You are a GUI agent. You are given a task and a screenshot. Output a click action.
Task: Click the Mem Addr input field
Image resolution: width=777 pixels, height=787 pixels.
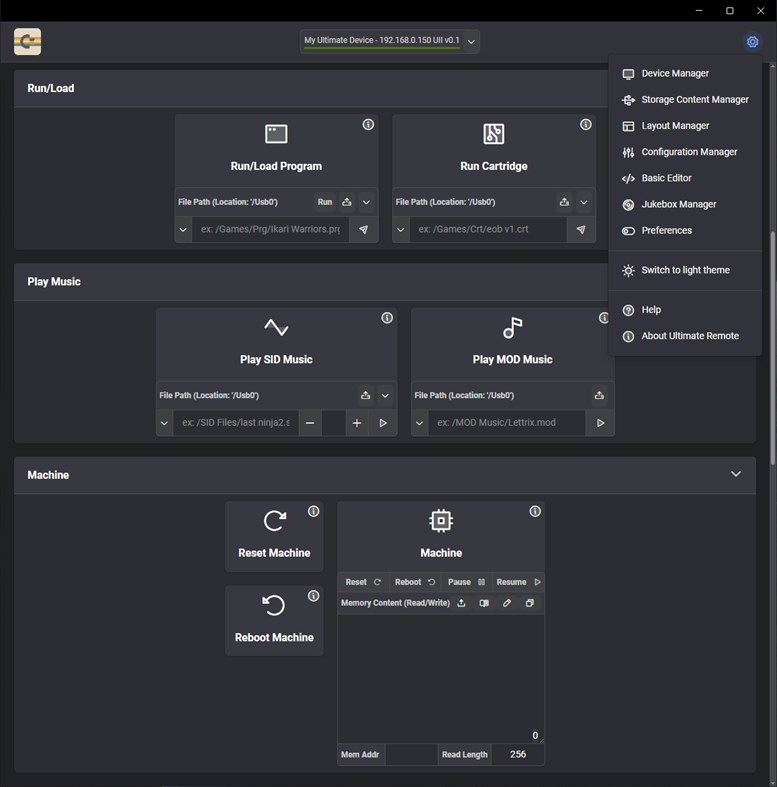[x=411, y=754]
